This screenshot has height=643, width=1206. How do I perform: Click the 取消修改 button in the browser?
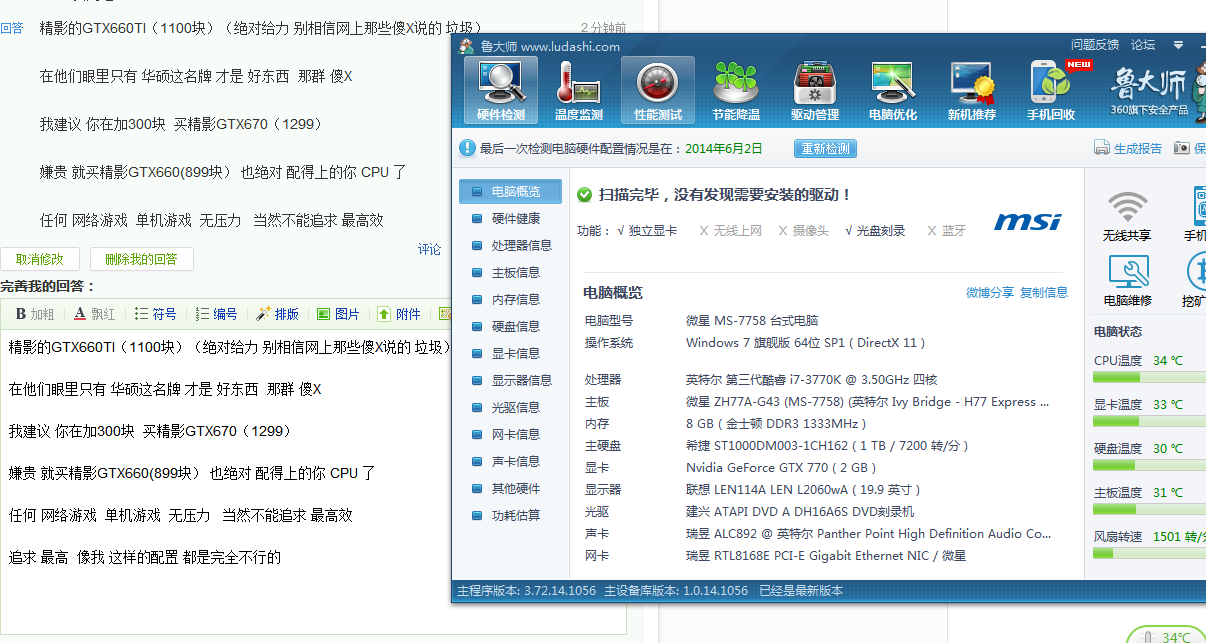pyautogui.click(x=40, y=259)
